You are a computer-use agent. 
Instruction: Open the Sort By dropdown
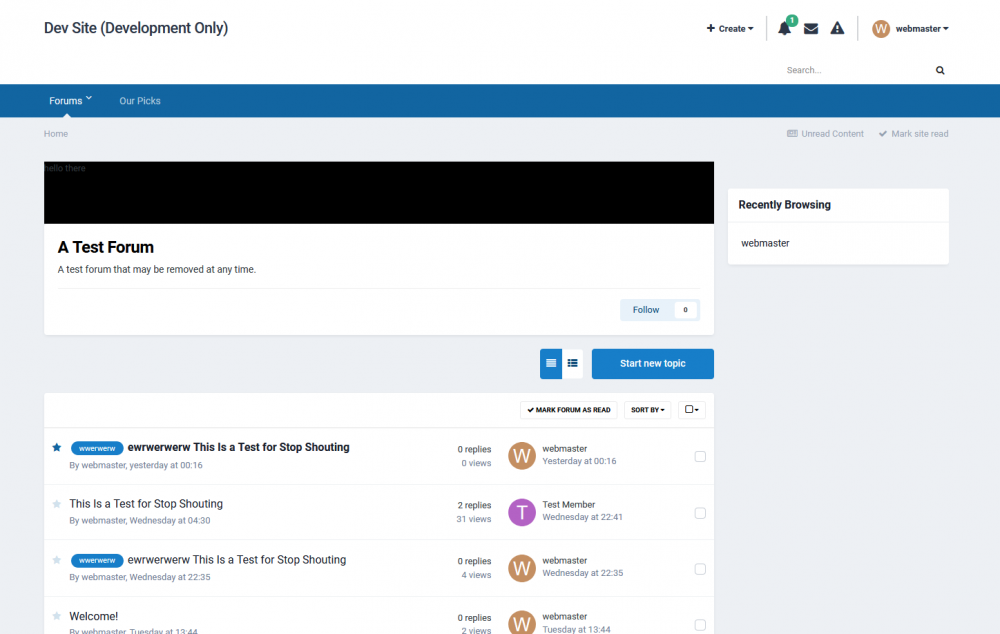[x=647, y=409]
